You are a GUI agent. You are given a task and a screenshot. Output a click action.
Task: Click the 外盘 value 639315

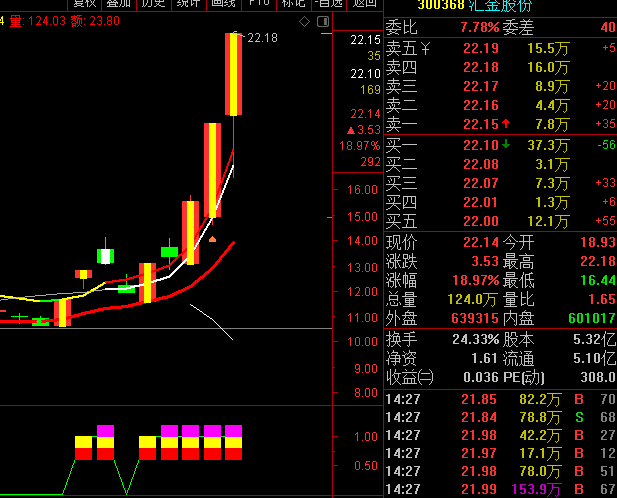pos(475,318)
